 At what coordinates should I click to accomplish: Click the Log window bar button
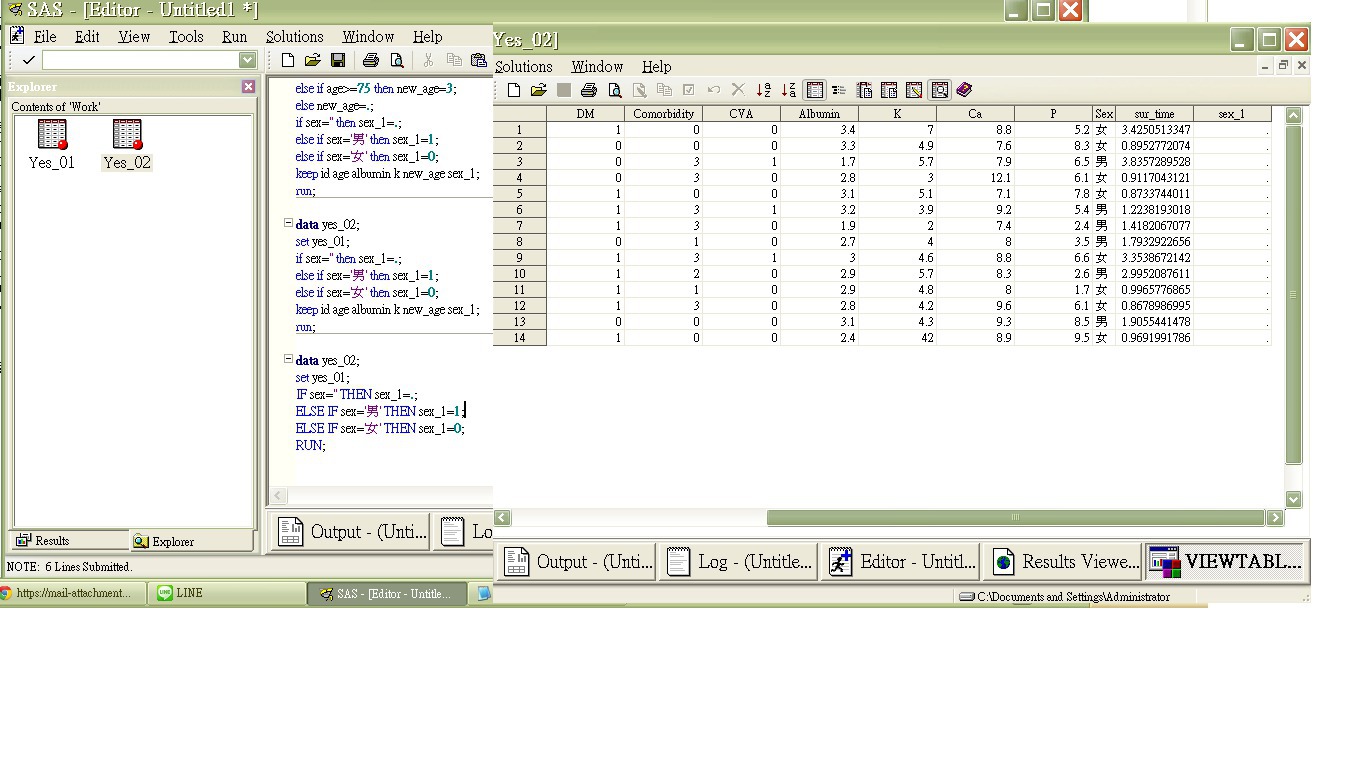[x=738, y=562]
